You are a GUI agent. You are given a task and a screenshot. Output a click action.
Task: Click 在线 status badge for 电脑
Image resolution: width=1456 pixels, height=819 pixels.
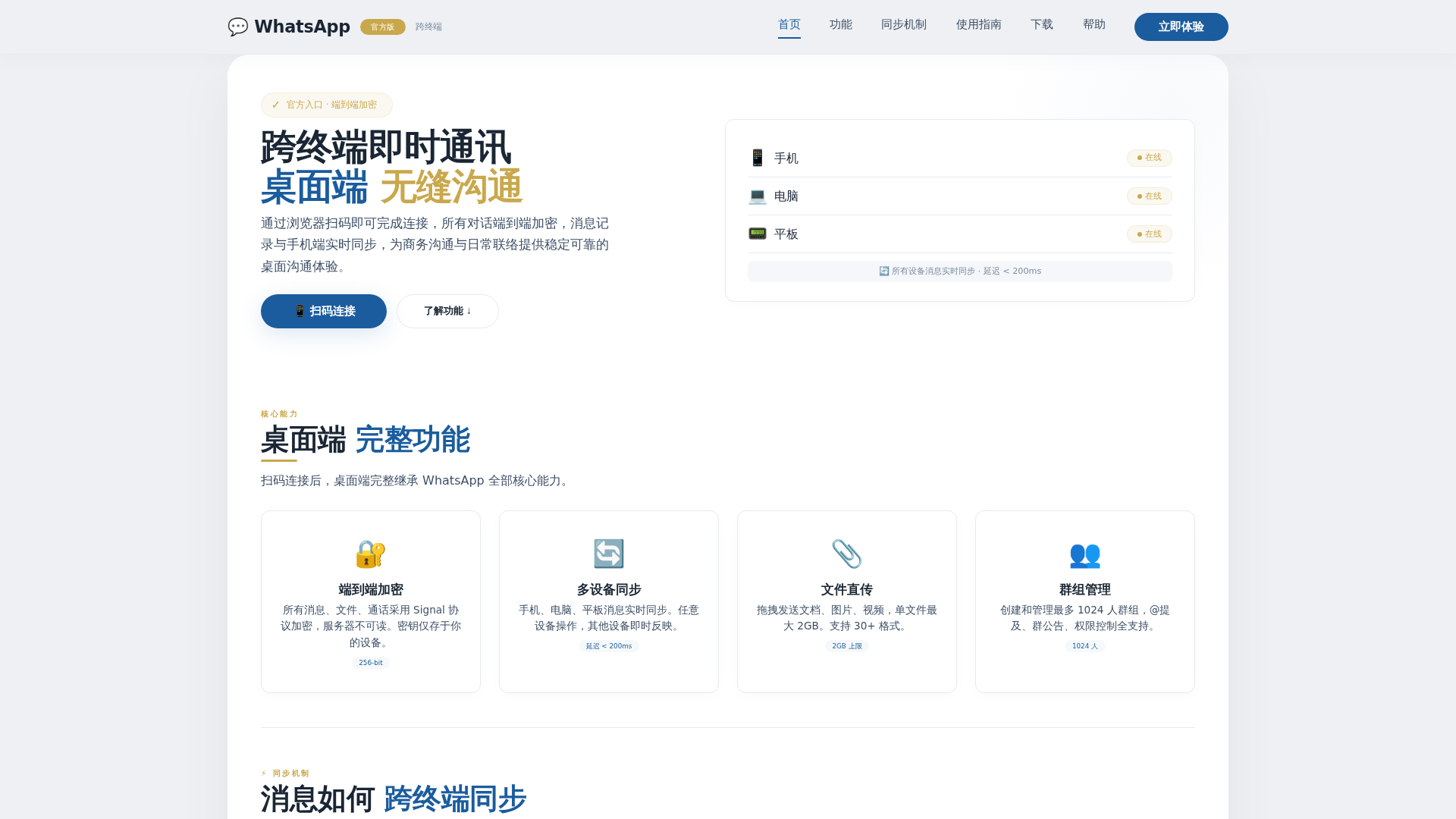pyautogui.click(x=1150, y=196)
